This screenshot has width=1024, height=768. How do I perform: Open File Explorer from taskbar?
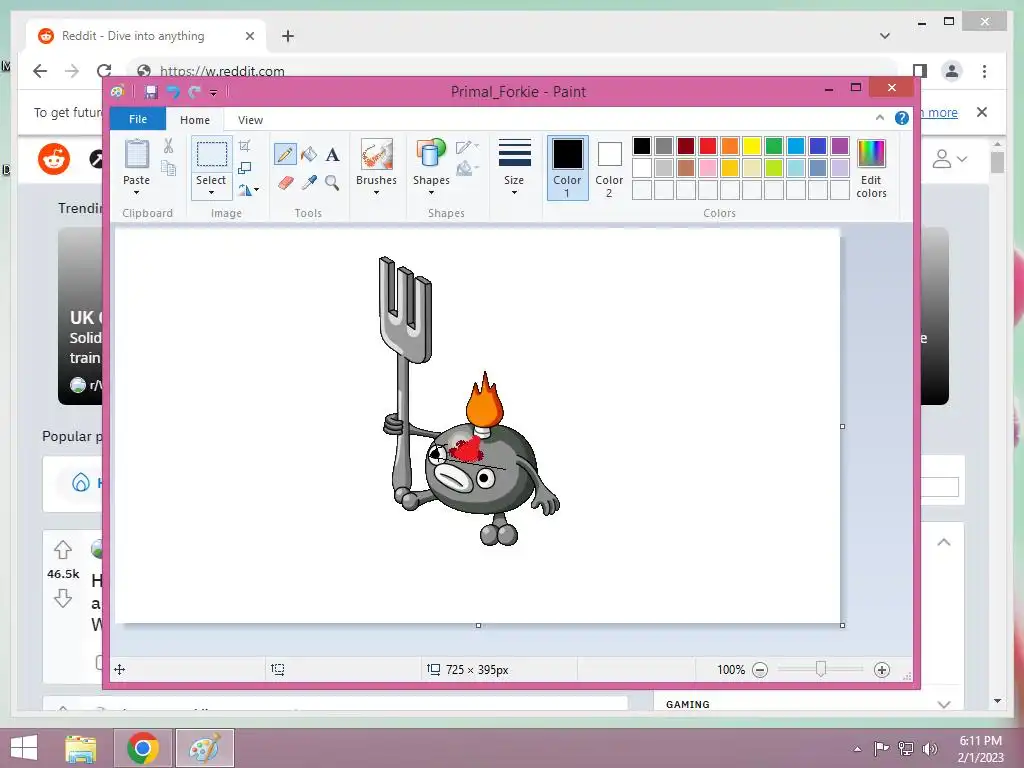81,748
